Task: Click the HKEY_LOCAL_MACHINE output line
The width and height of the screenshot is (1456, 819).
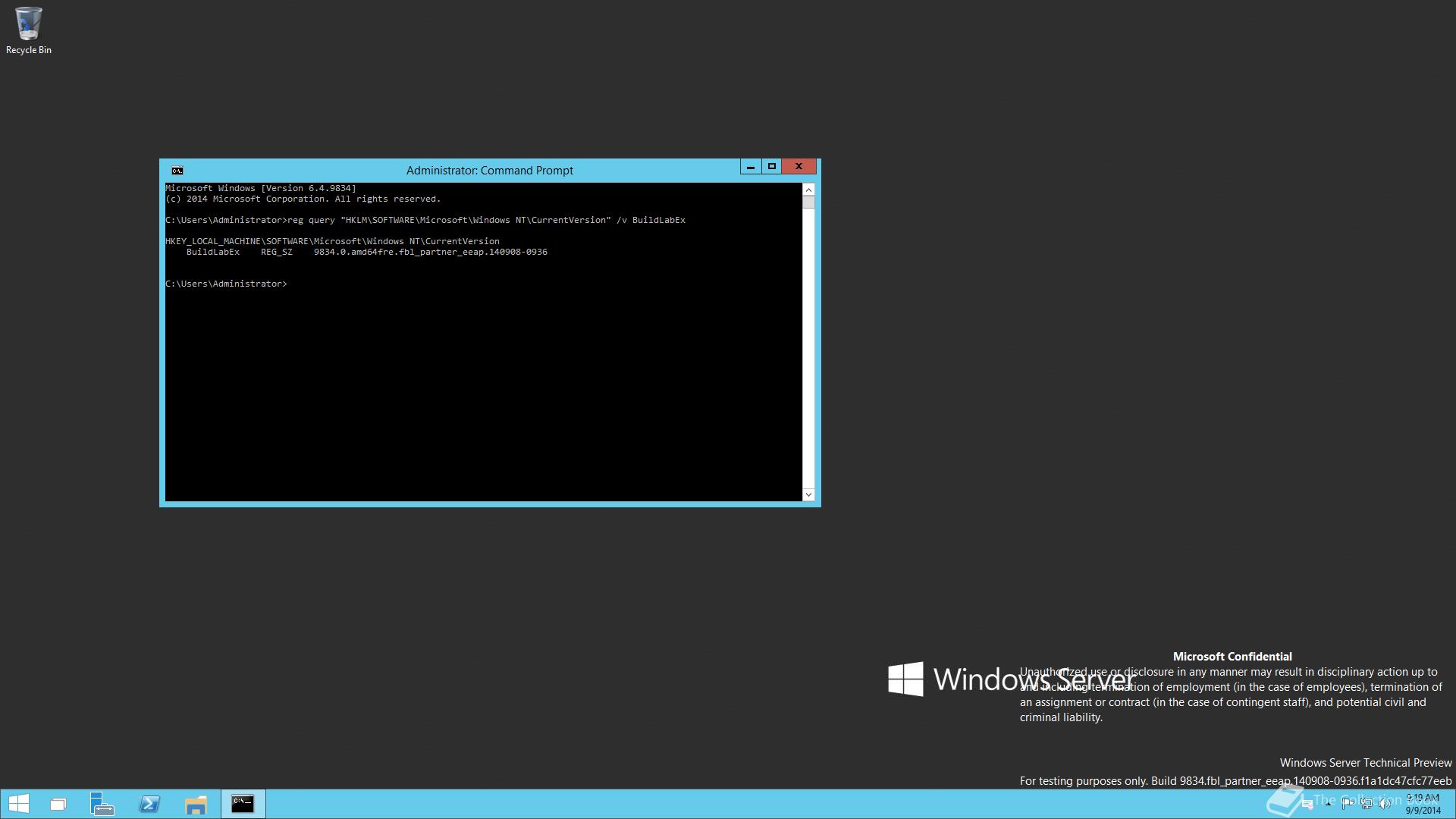Action: [x=332, y=241]
